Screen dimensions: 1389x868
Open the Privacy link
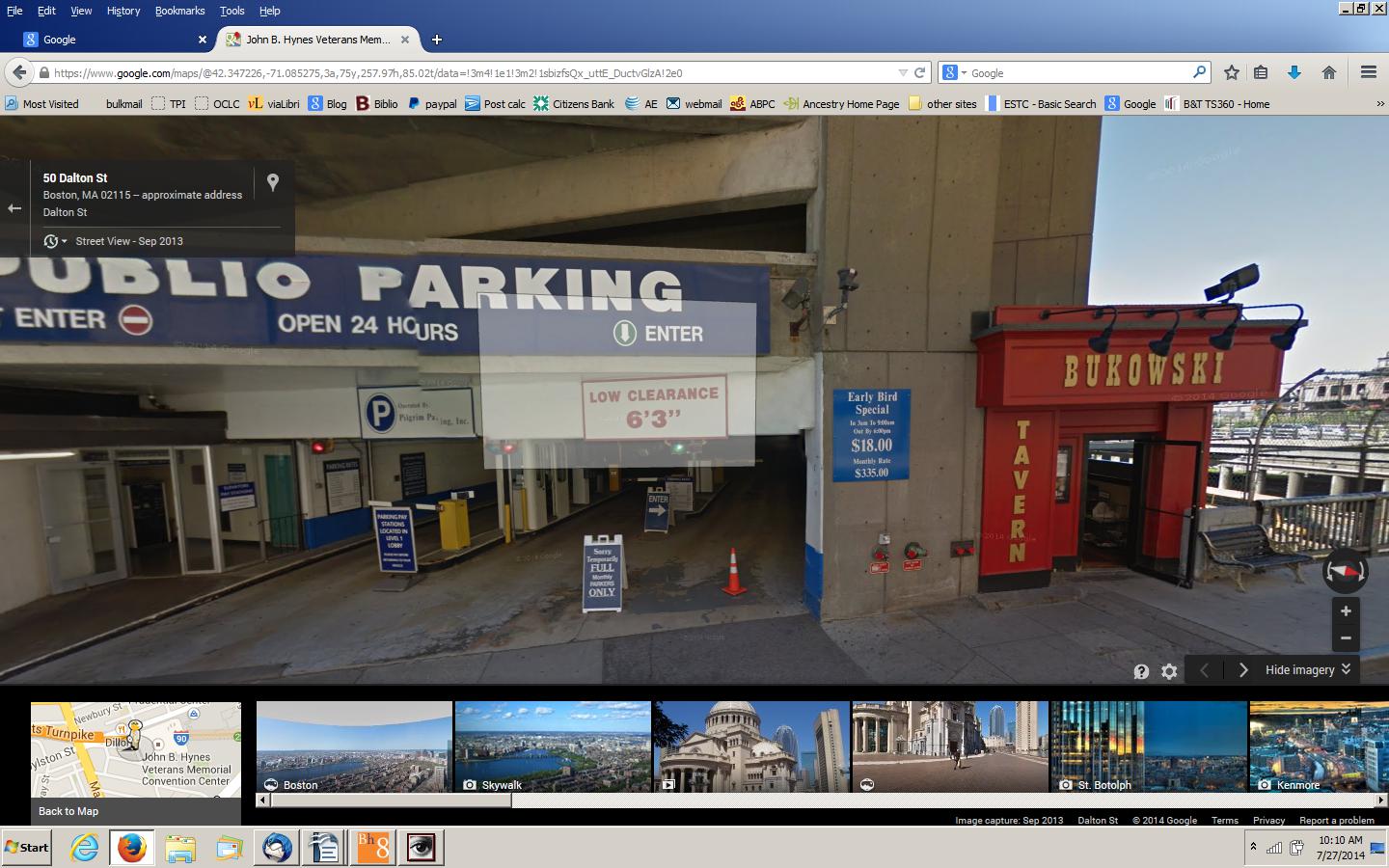click(x=1268, y=820)
